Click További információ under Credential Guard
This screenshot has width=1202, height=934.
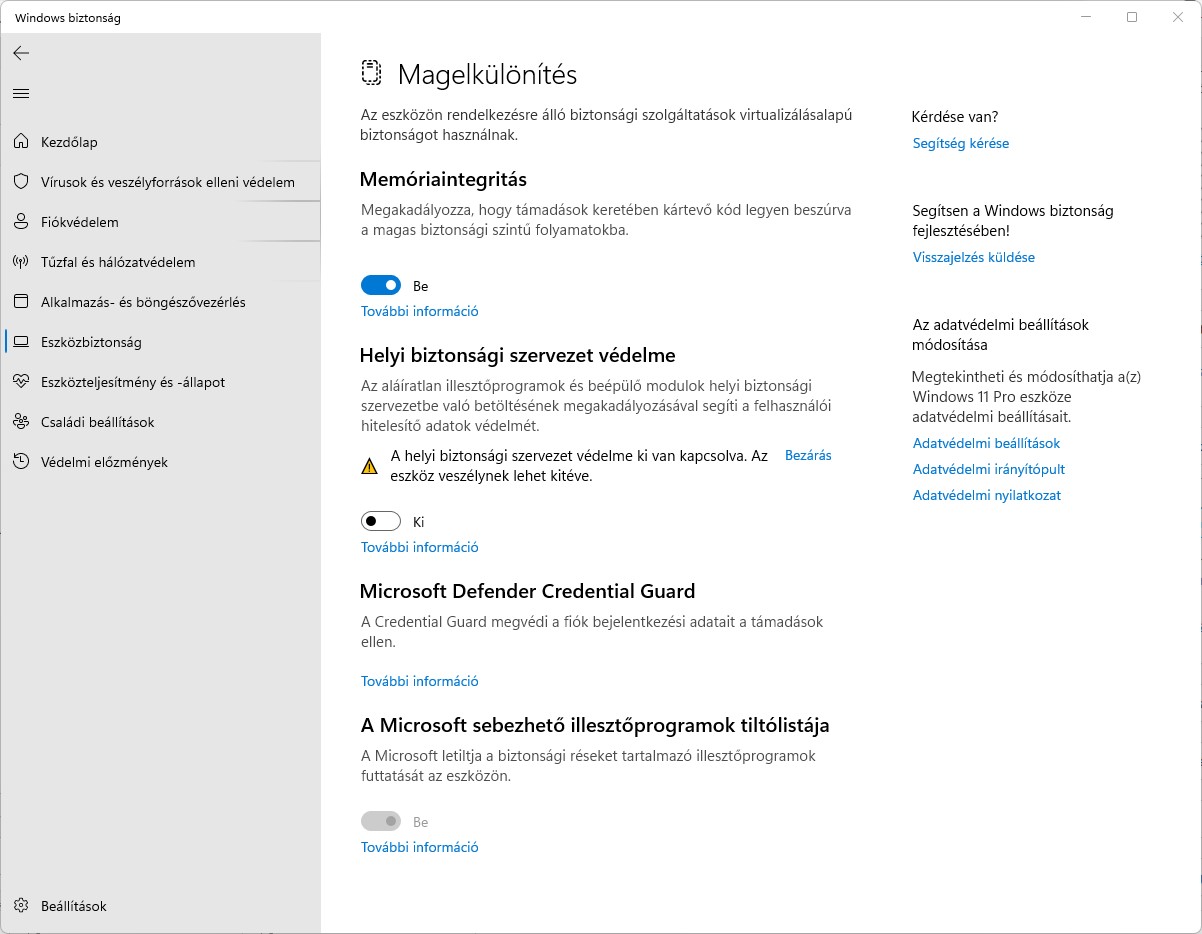pyautogui.click(x=419, y=681)
